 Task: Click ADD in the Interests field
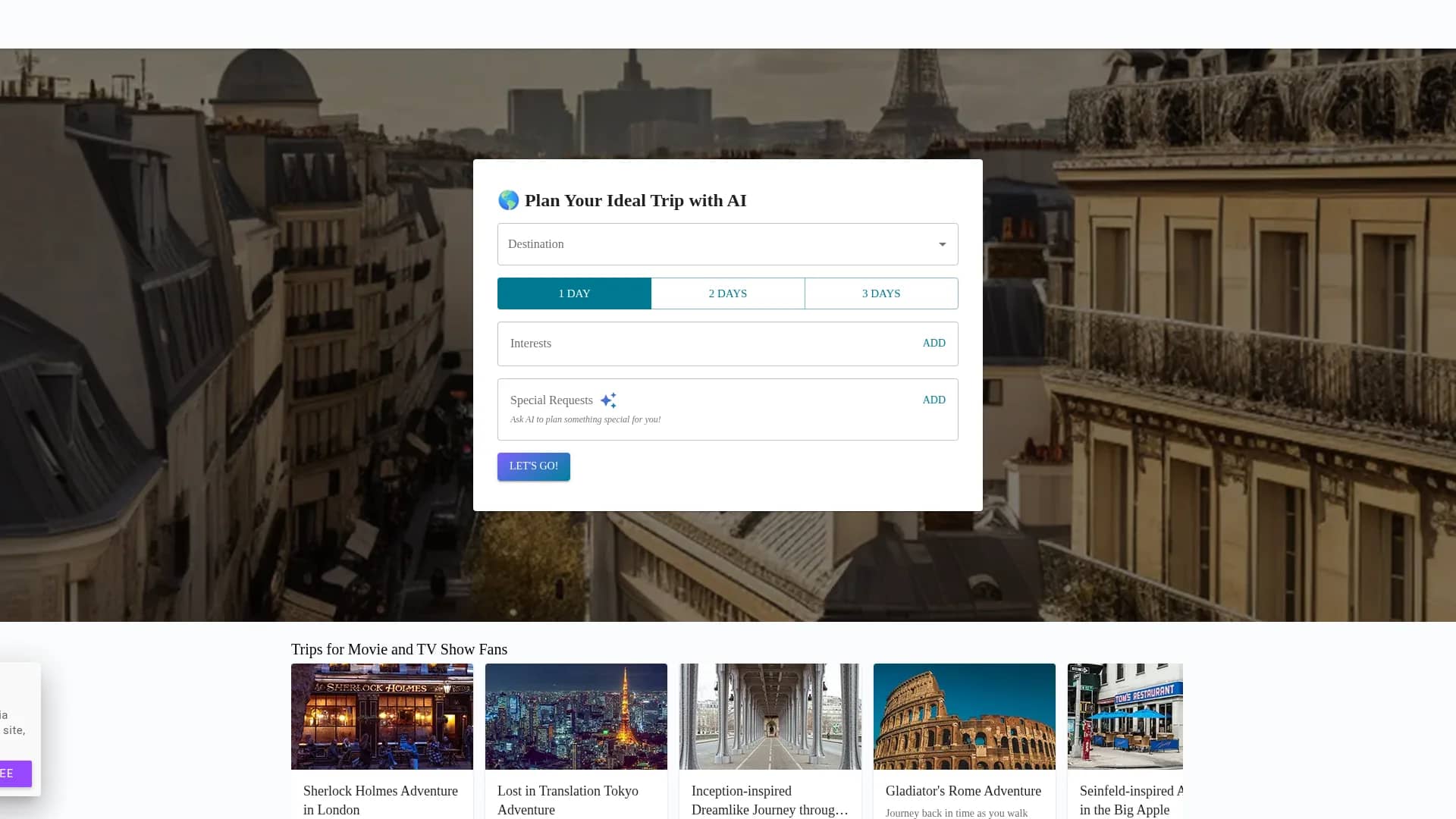click(934, 343)
